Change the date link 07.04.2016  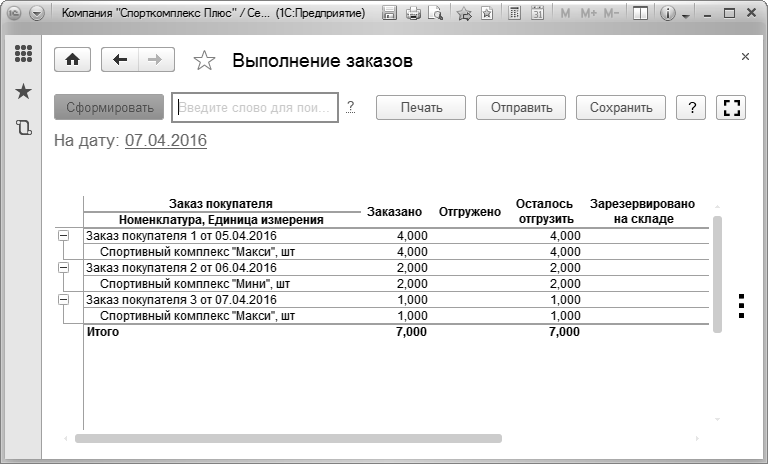(x=166, y=141)
